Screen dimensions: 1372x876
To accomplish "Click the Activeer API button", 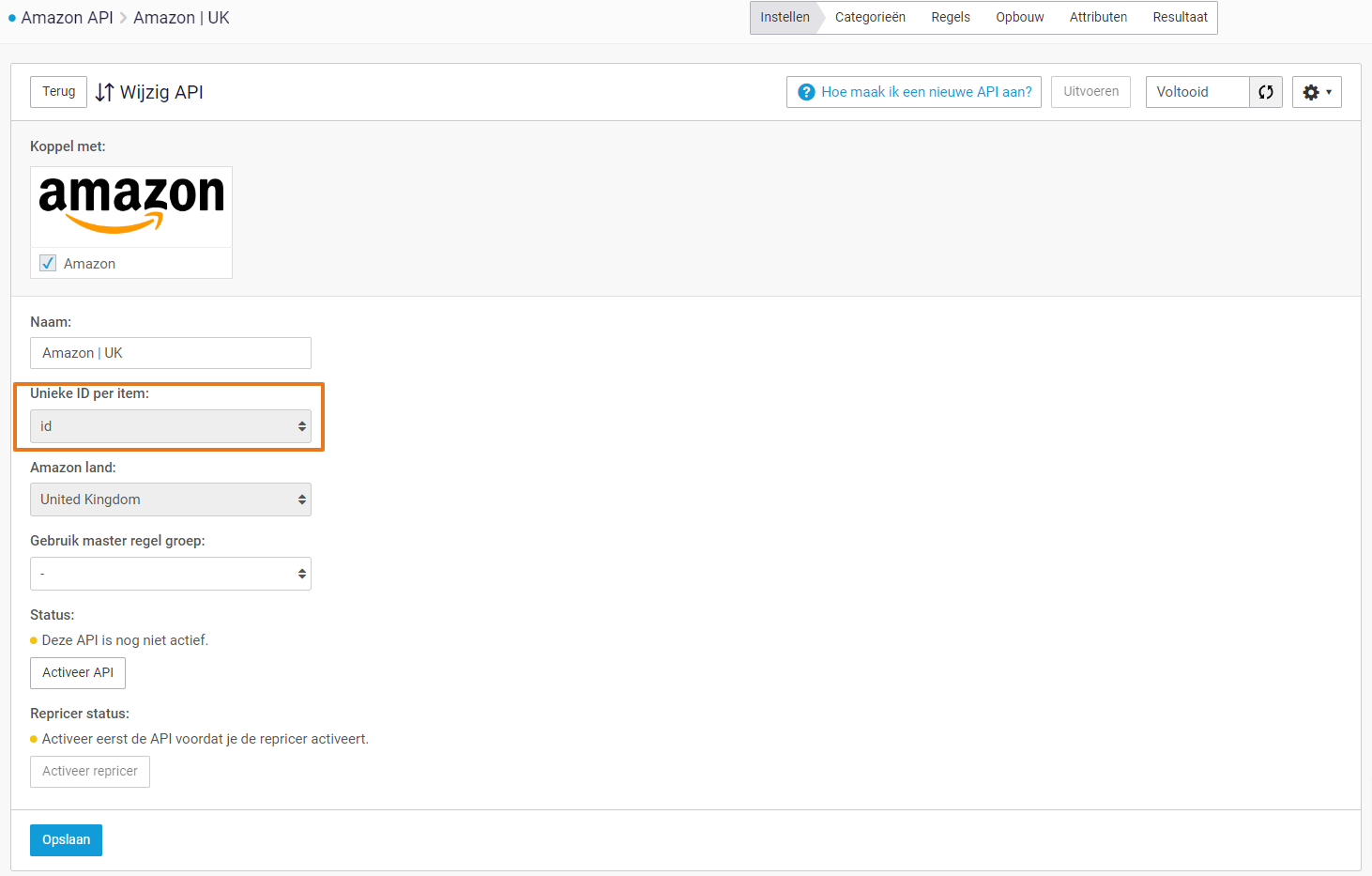I will (x=78, y=673).
